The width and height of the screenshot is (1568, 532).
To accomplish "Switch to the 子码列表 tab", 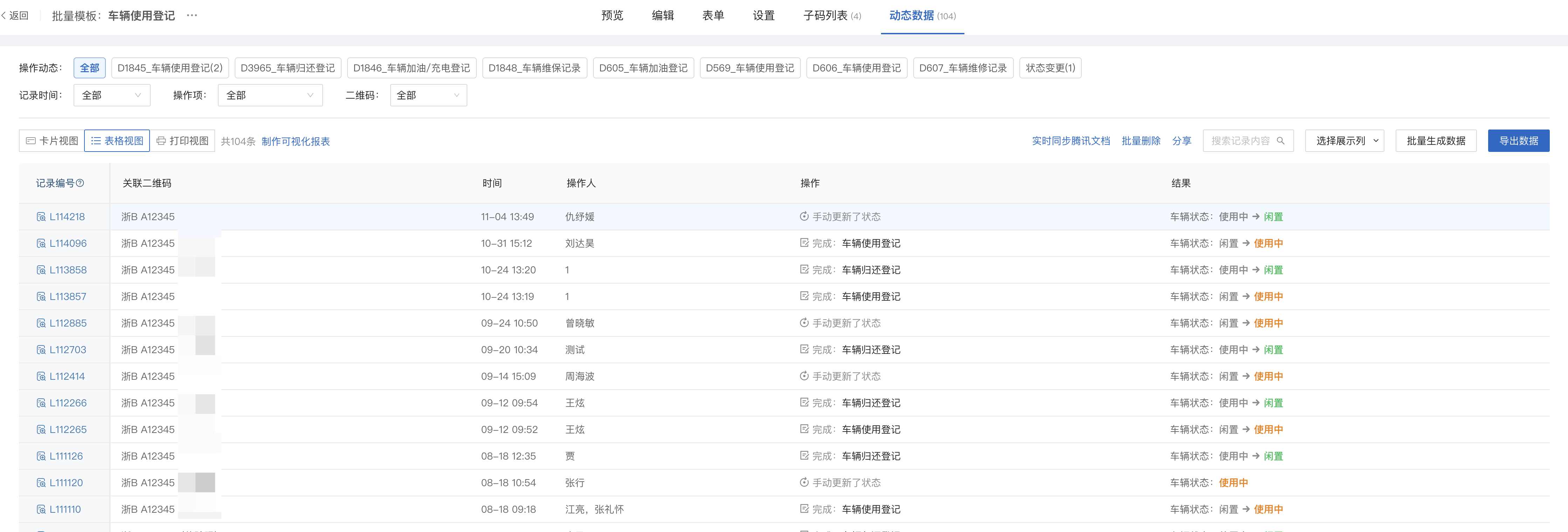I will [x=832, y=15].
